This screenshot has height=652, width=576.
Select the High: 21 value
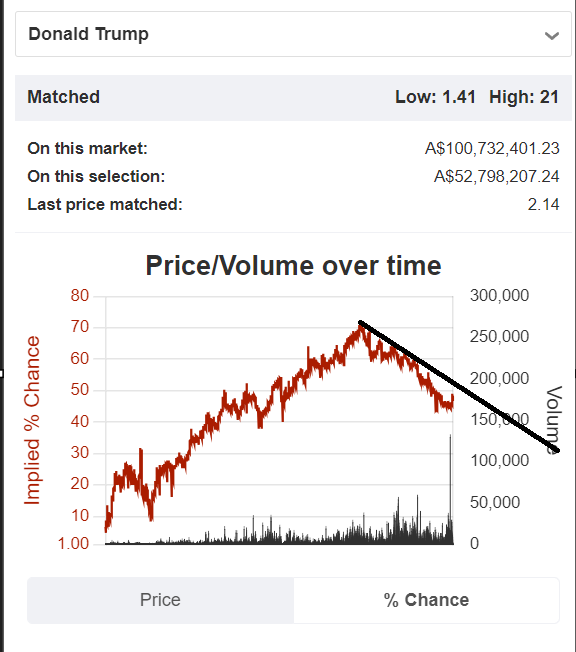pyautogui.click(x=524, y=97)
